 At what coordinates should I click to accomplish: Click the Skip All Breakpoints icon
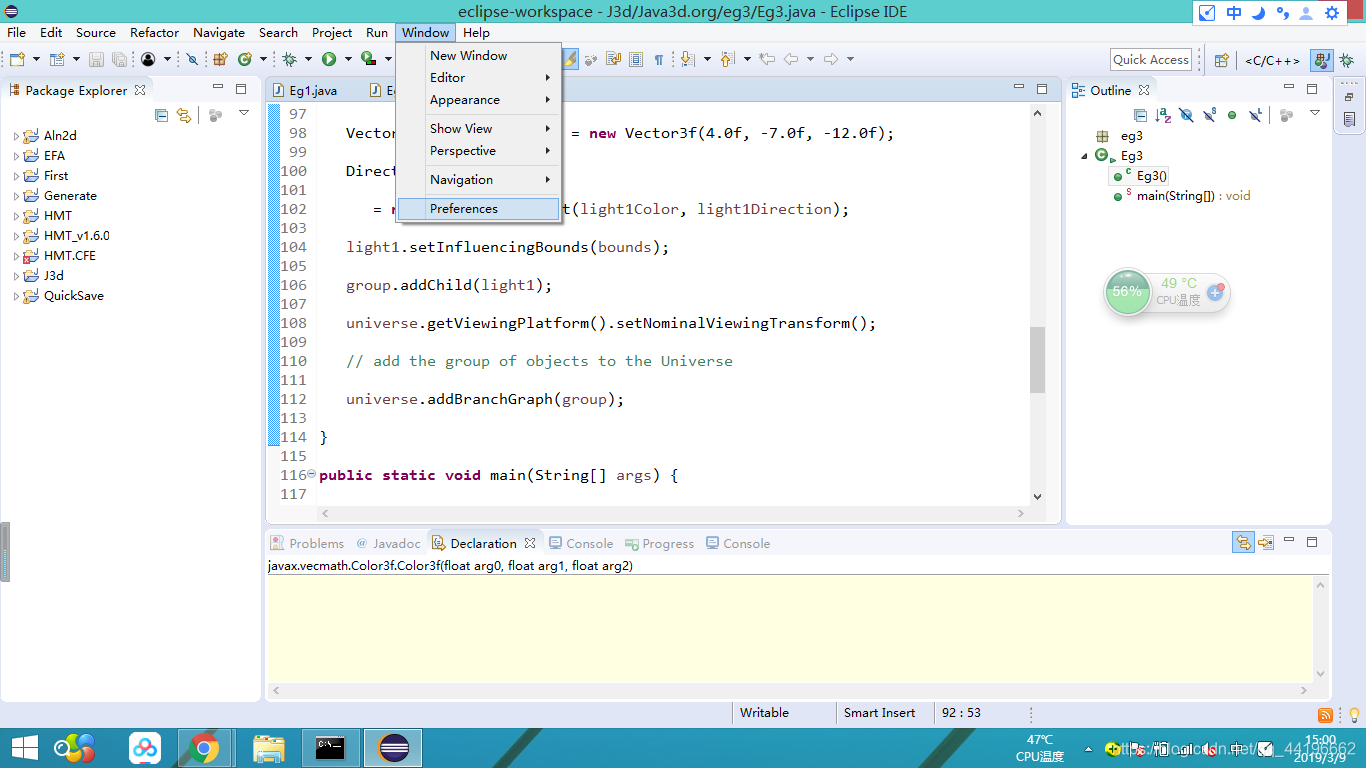click(192, 59)
